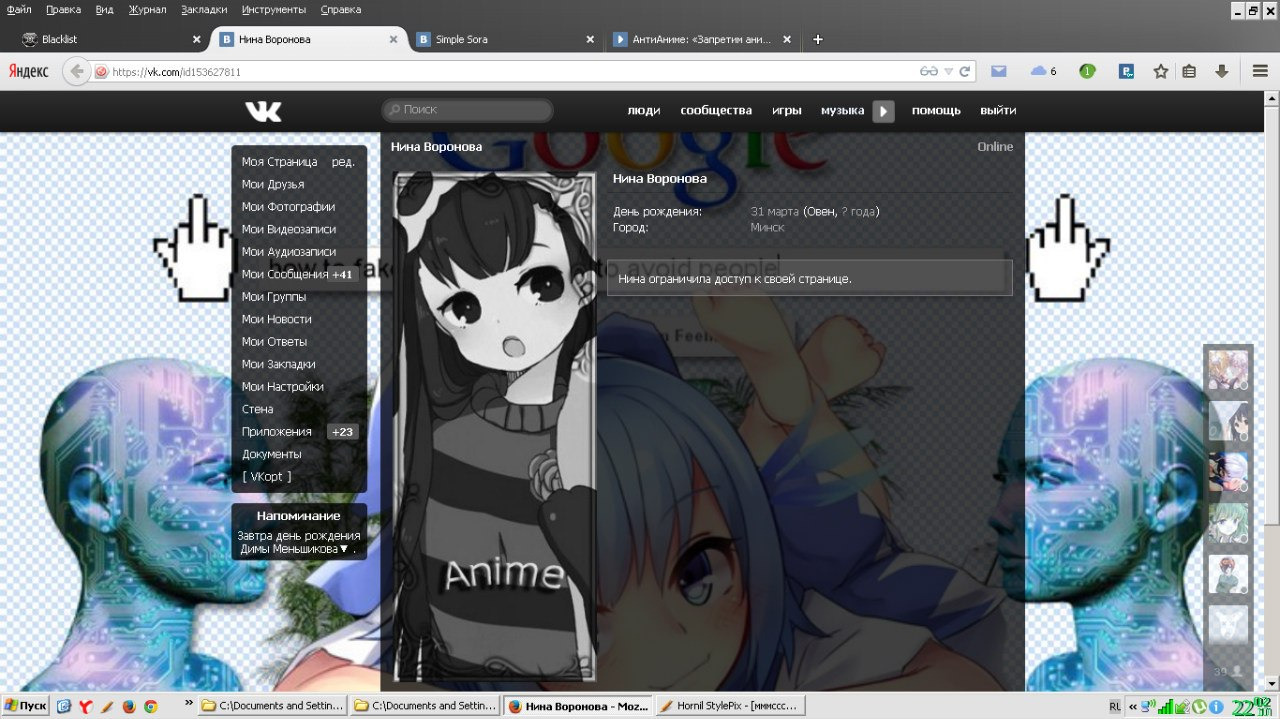Open Мои Аудиозаписи
This screenshot has width=1280, height=719.
point(289,252)
